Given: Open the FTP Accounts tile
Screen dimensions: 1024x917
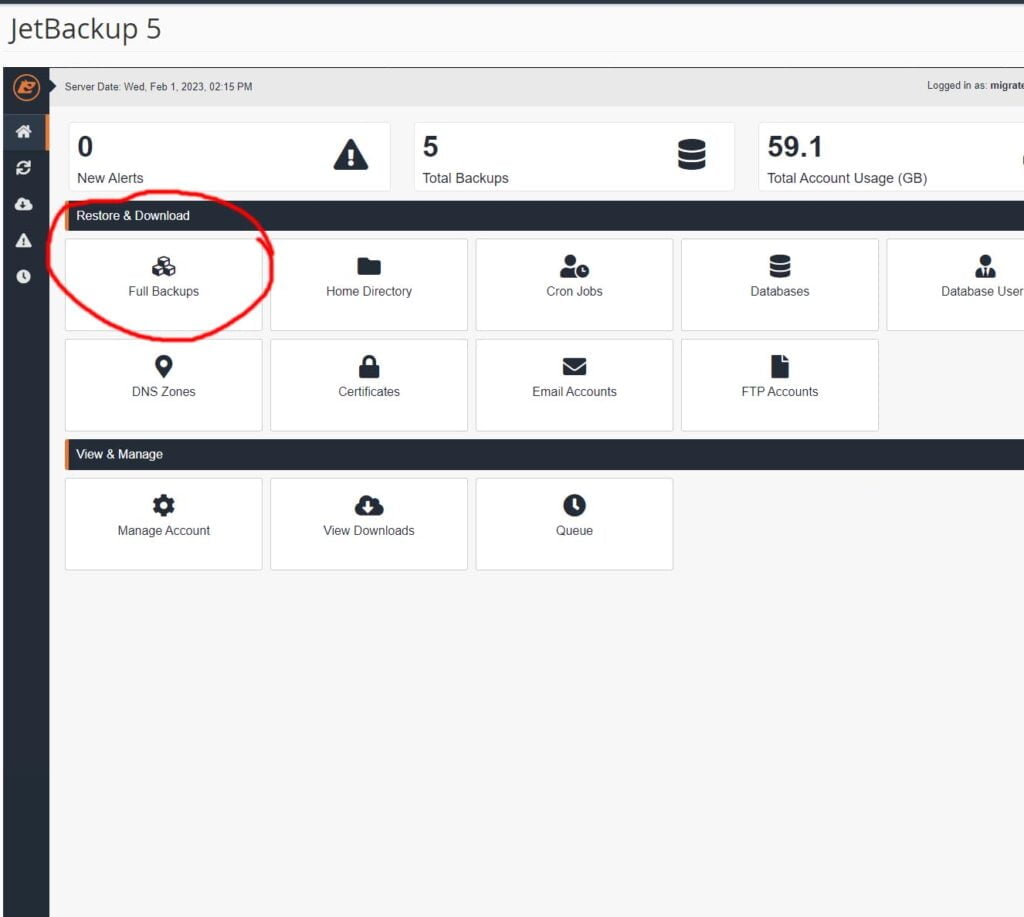Looking at the screenshot, I should point(780,385).
